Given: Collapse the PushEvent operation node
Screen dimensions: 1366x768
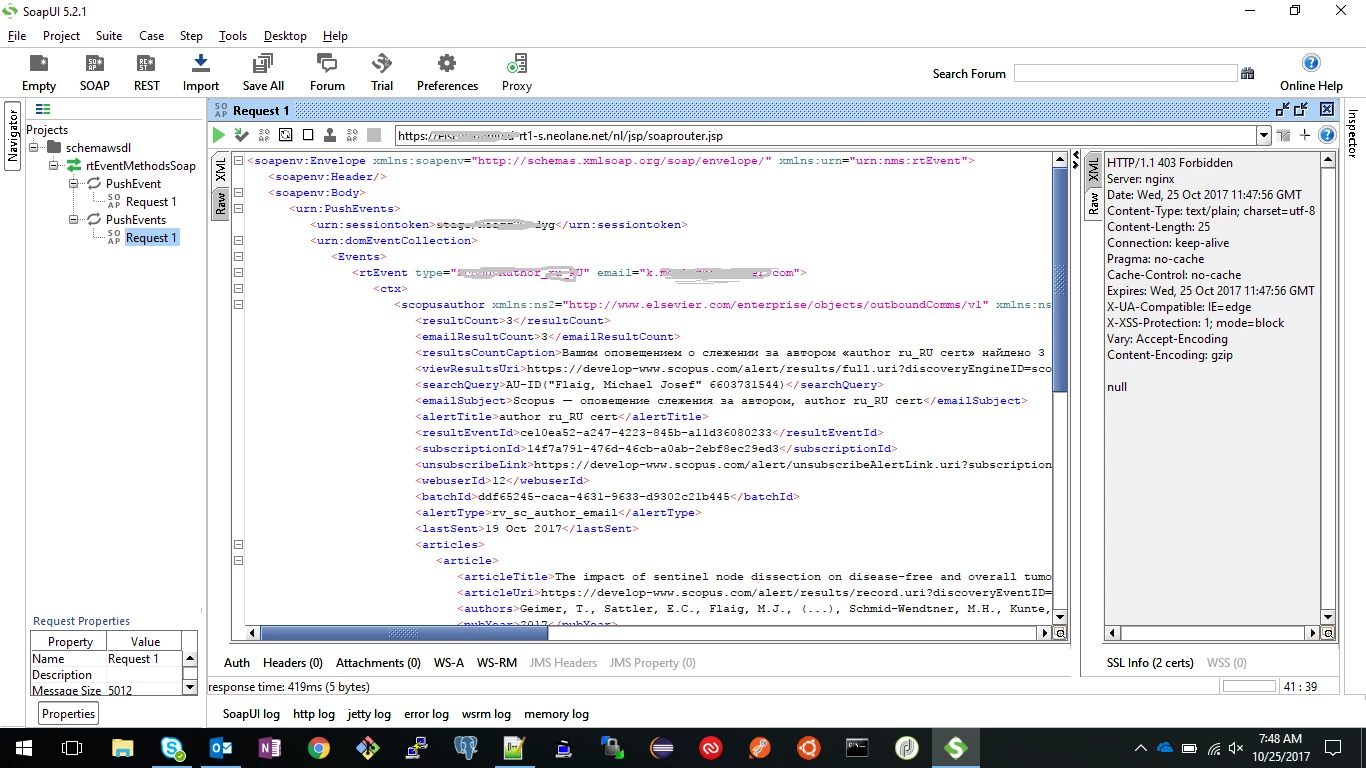Looking at the screenshot, I should click(x=75, y=184).
